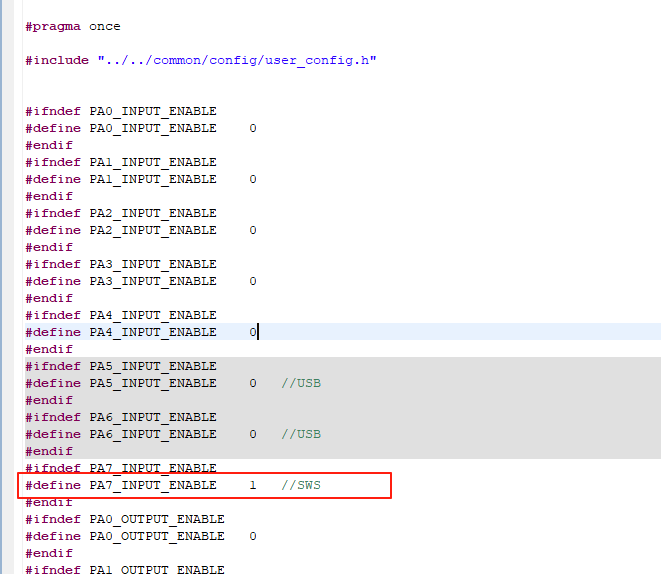Click the //USB comment after PA5_INPUT_ENABLE
The image size is (661, 574).
click(x=301, y=383)
